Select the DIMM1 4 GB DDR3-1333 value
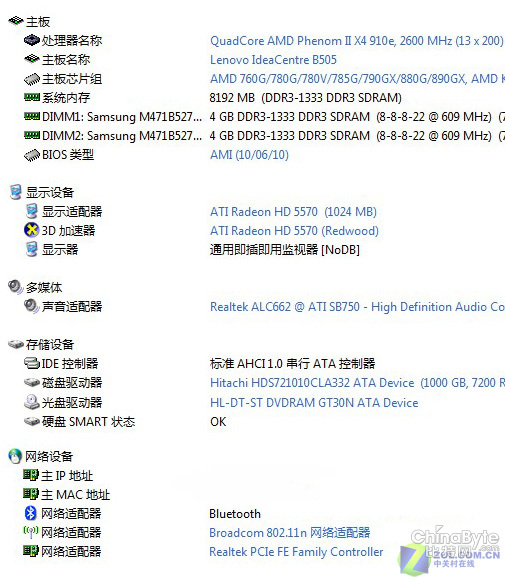505x578 pixels. pyautogui.click(x=357, y=117)
